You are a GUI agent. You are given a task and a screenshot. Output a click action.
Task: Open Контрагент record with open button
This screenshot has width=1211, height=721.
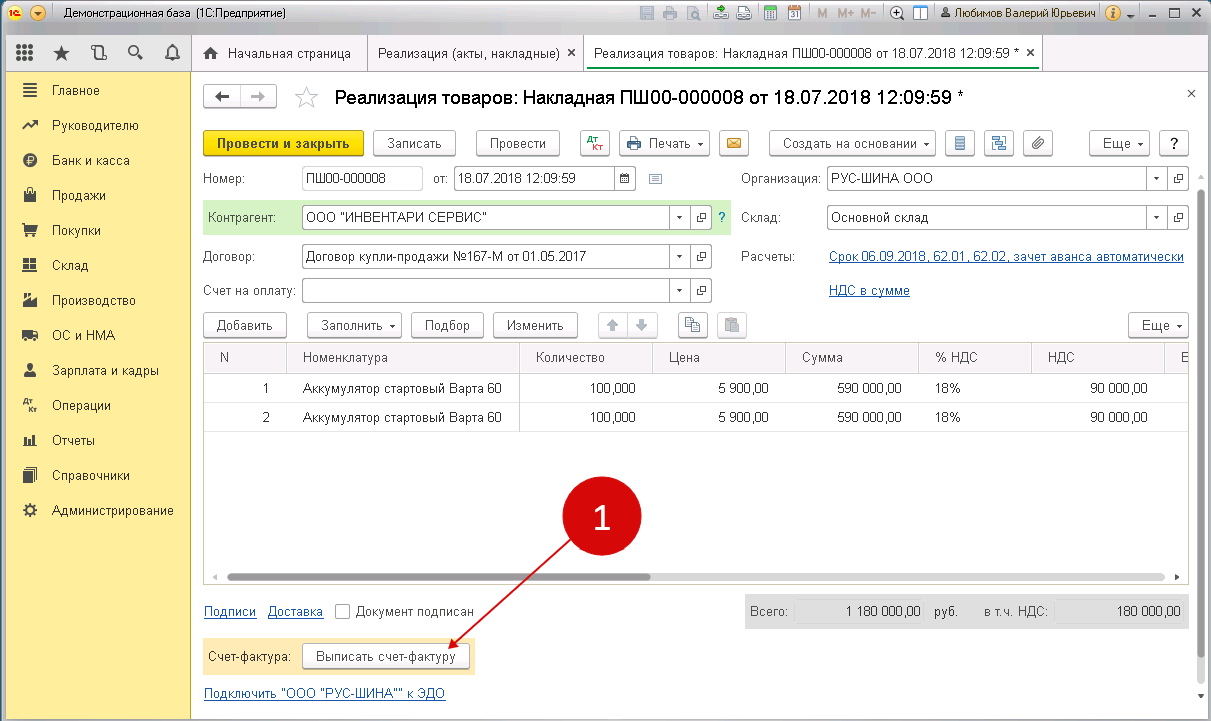tap(701, 217)
